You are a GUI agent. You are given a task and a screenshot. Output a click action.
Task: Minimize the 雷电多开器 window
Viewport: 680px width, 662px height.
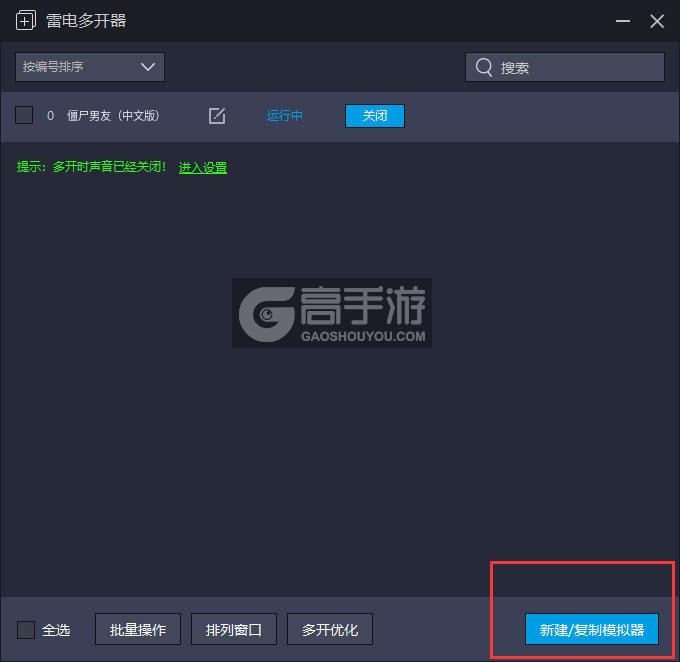coord(622,21)
